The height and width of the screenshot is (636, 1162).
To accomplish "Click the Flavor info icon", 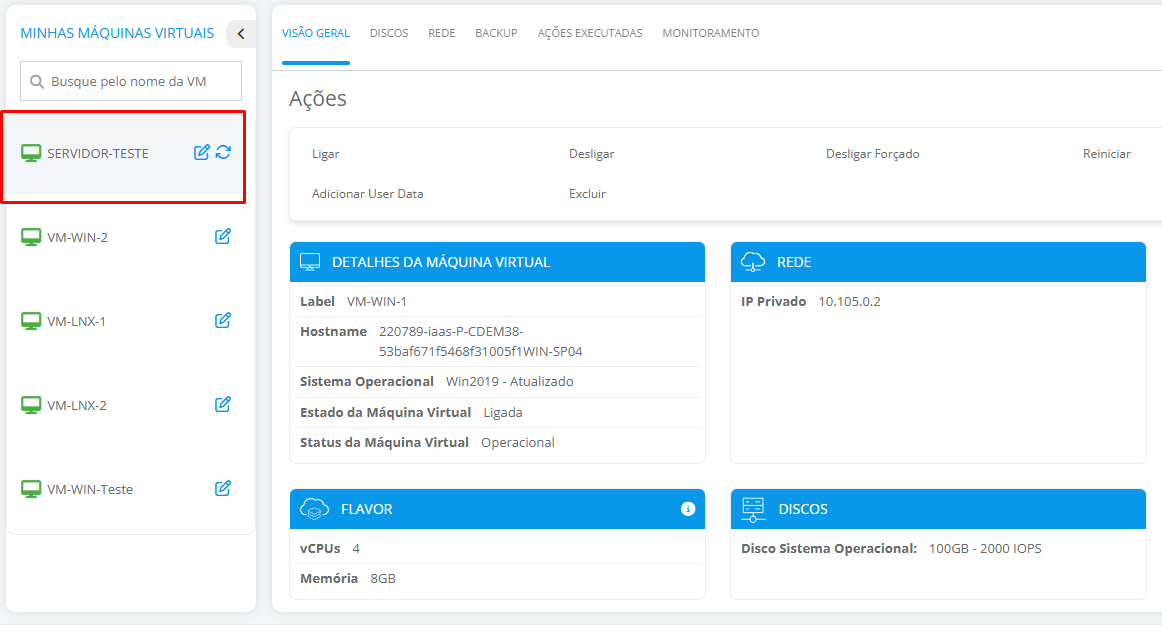I will click(x=688, y=509).
